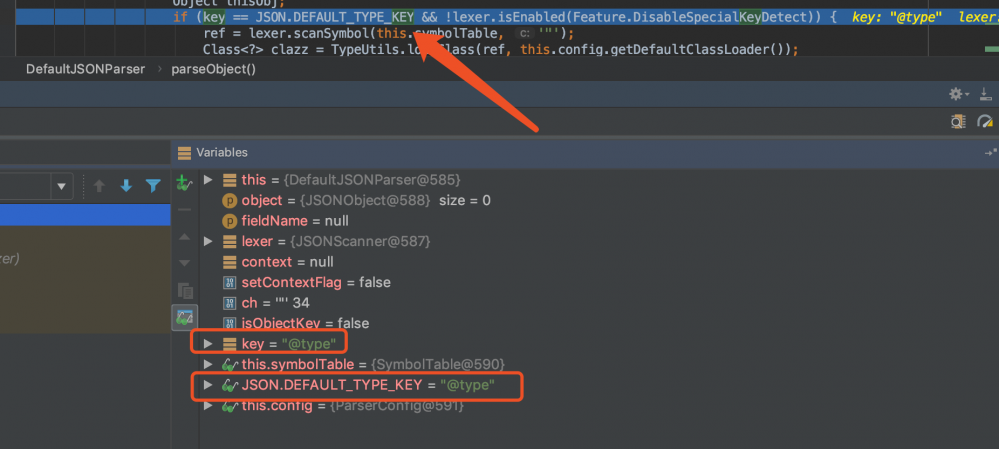Click the move watch down arrow
Screen dimensions: 999x449
pyautogui.click(x=184, y=263)
